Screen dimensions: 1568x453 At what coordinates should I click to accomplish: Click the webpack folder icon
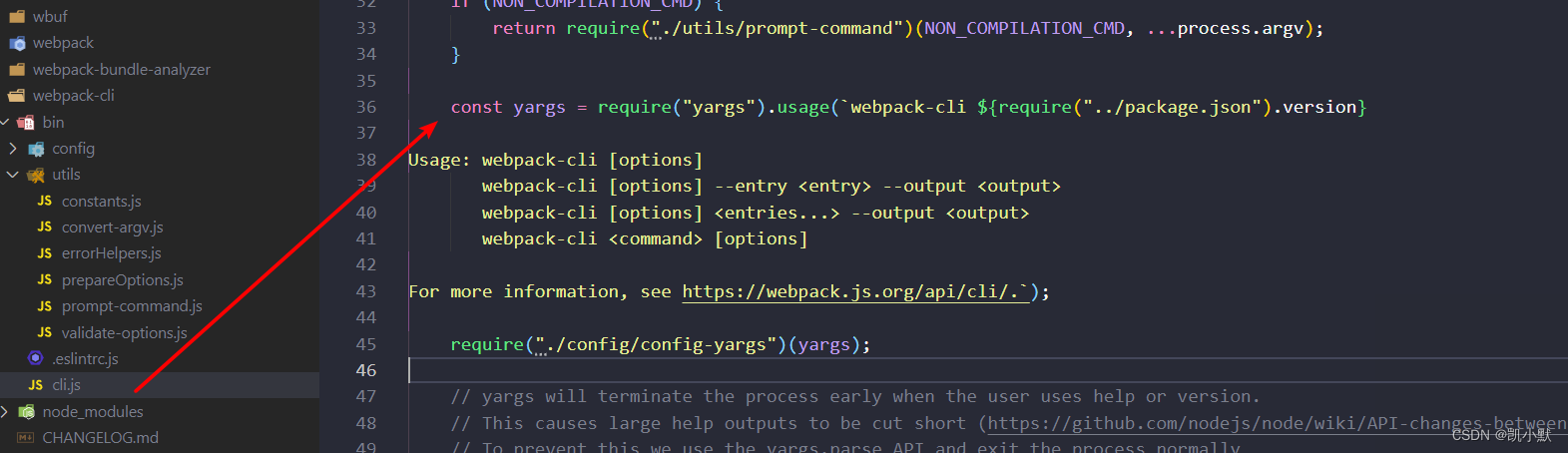[x=17, y=43]
